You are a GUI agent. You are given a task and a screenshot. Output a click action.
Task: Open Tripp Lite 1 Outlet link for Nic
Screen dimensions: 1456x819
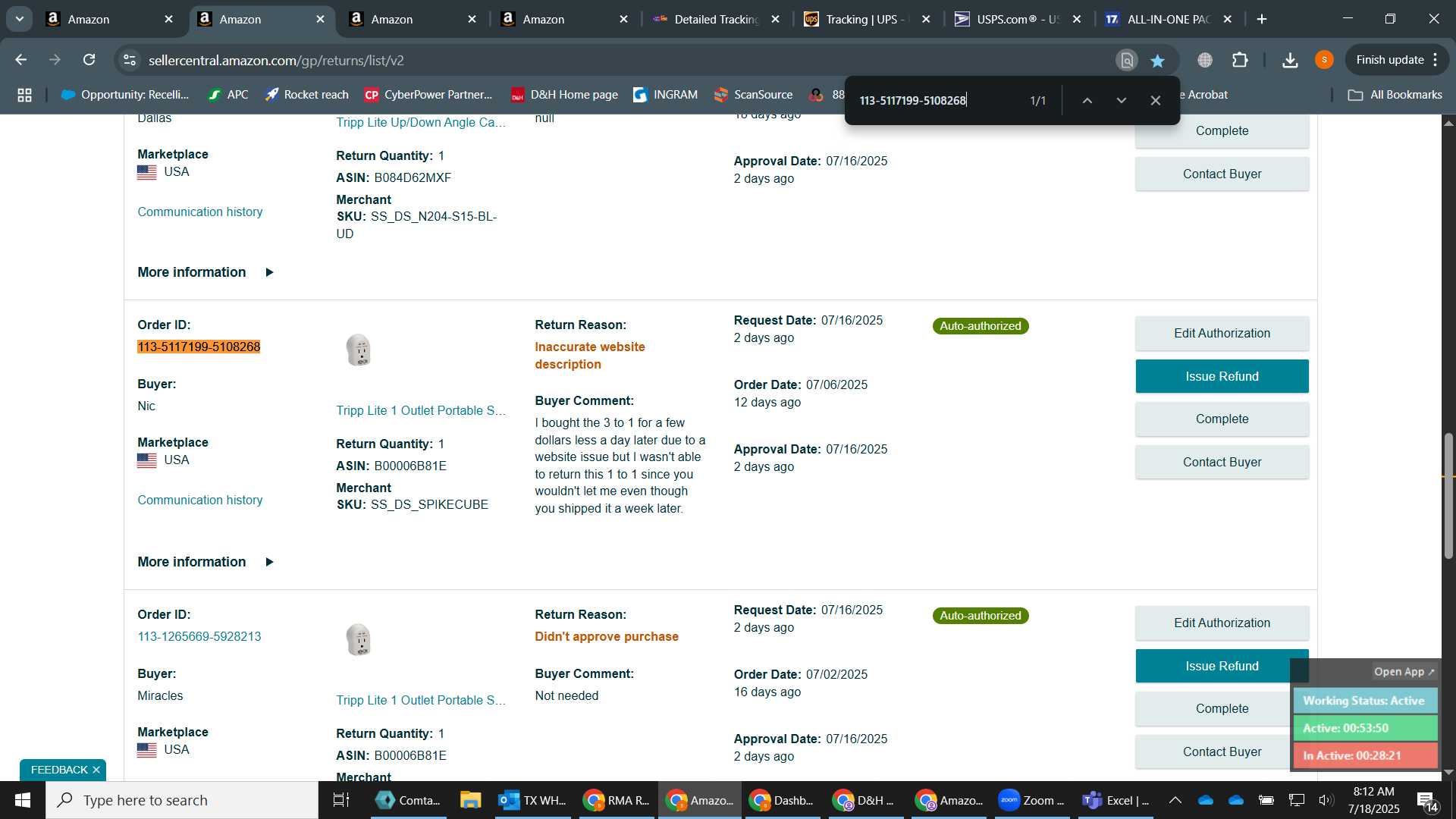coord(421,410)
